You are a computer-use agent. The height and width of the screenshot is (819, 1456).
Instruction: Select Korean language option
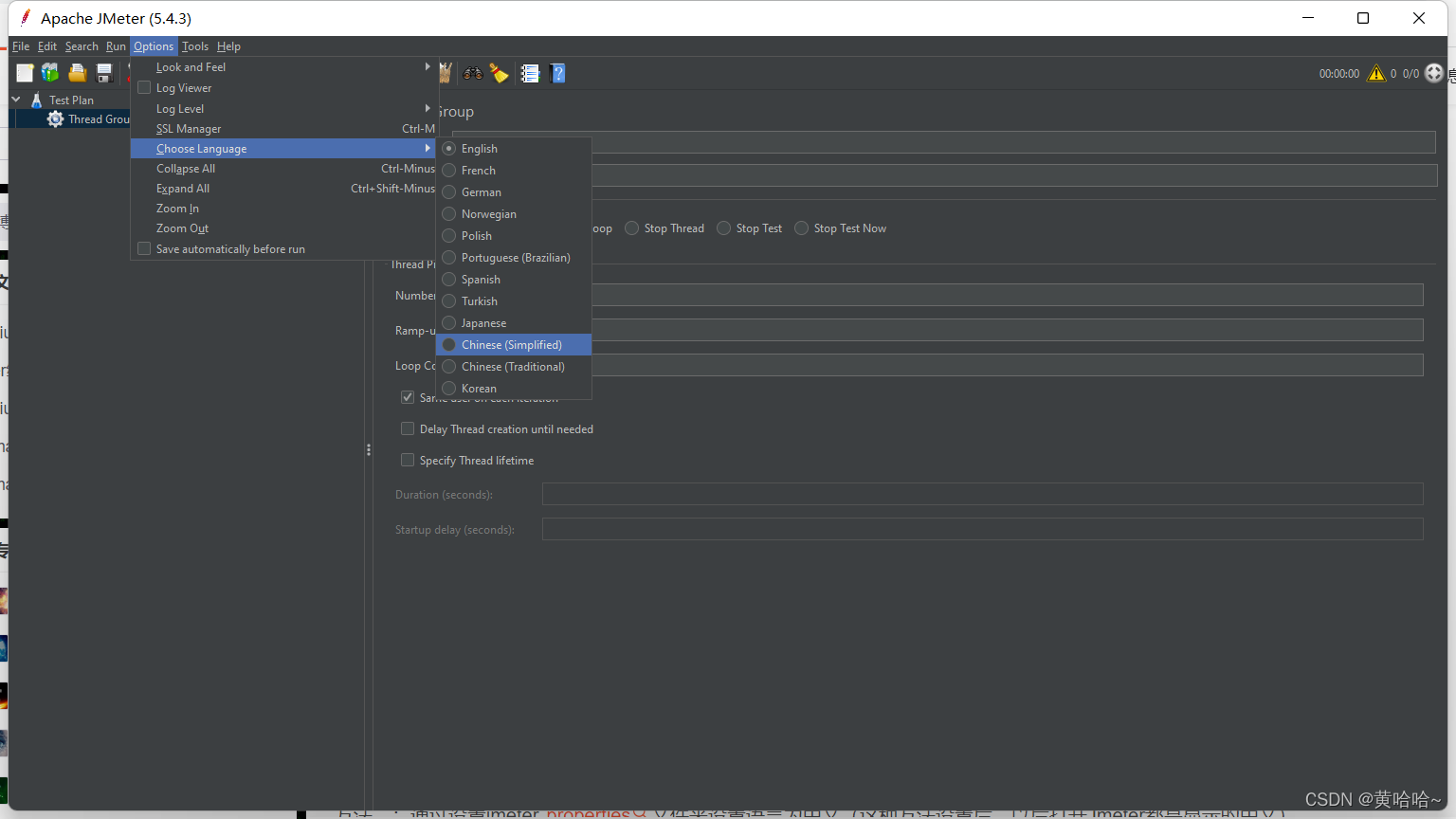[514, 388]
